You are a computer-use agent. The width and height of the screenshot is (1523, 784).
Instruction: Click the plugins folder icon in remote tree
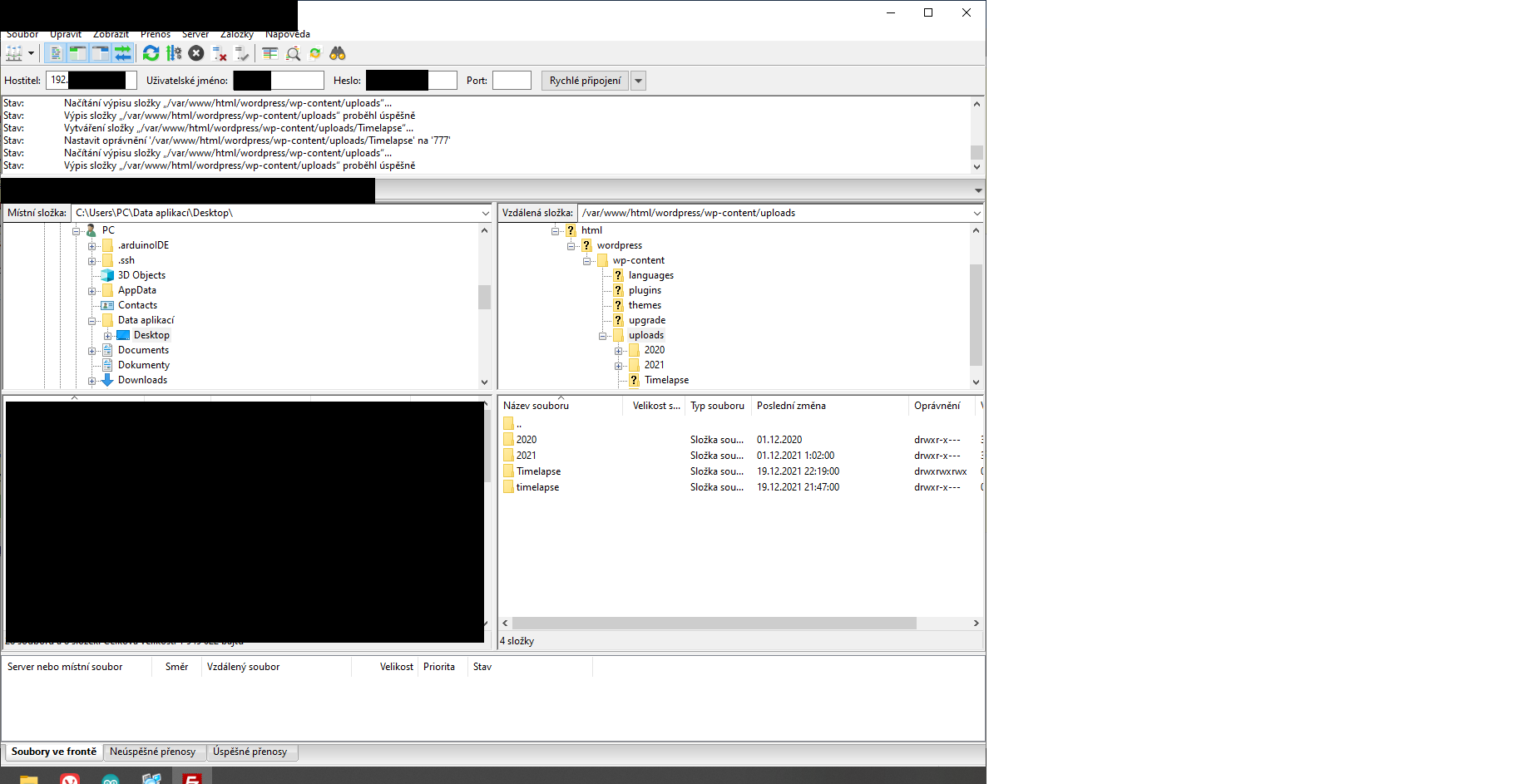click(618, 290)
